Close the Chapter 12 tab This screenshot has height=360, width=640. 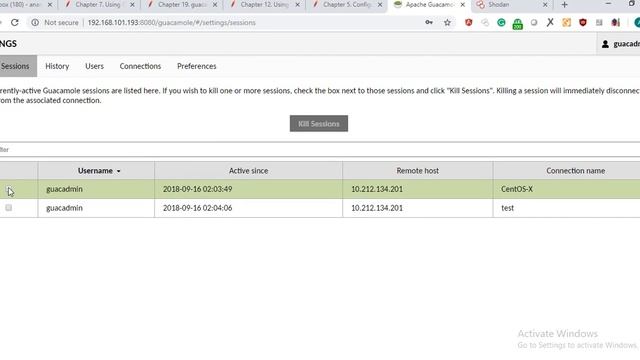point(297,5)
